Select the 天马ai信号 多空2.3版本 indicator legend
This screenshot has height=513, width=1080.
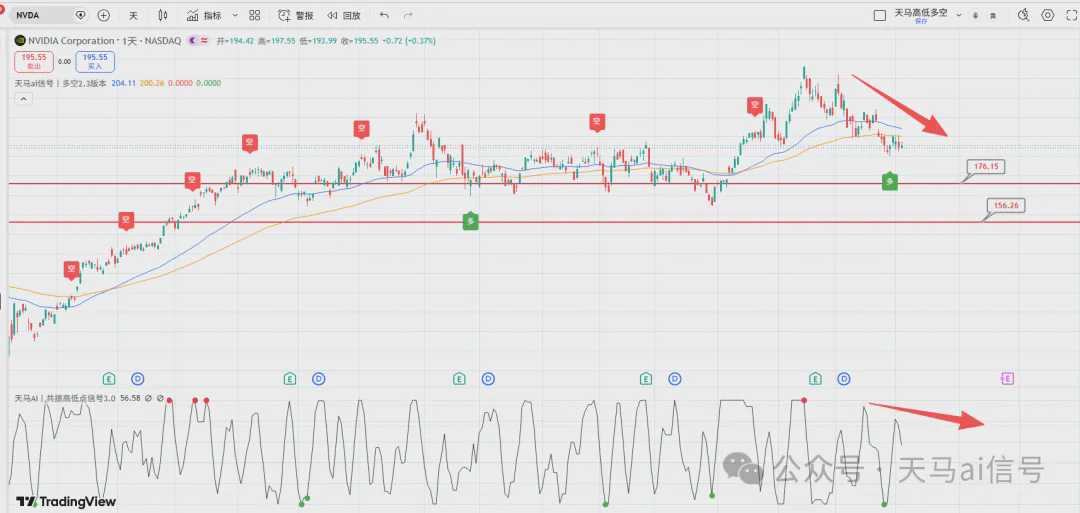(61, 83)
